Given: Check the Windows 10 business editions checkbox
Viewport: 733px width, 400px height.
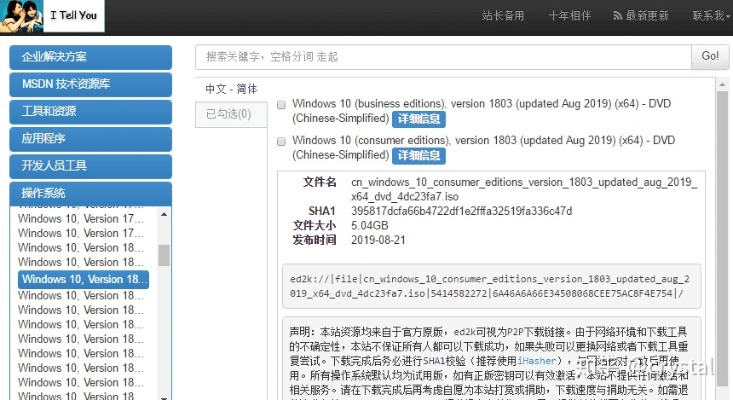Looking at the screenshot, I should tap(282, 104).
